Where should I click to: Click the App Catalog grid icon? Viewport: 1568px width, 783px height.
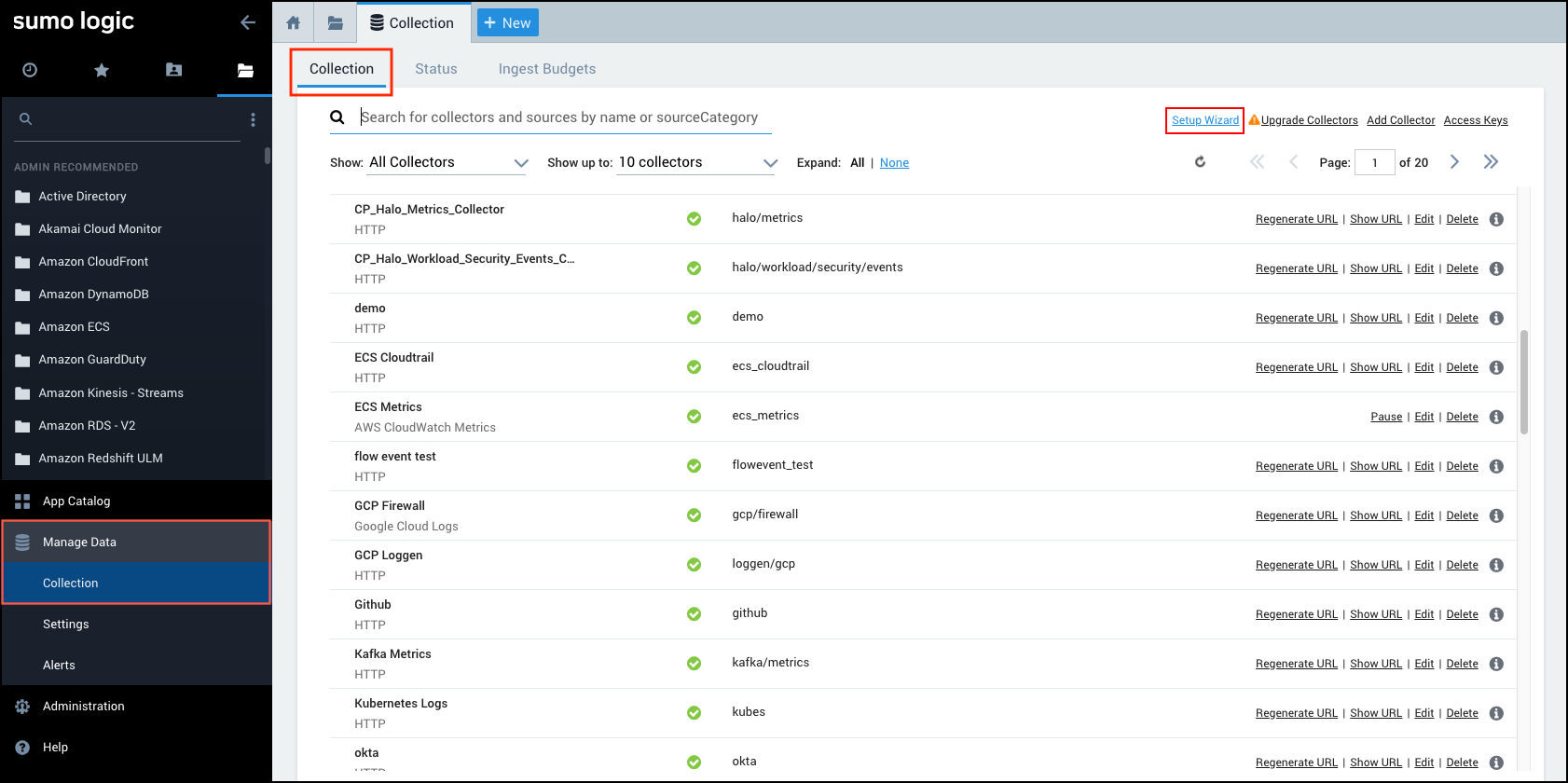click(22, 501)
